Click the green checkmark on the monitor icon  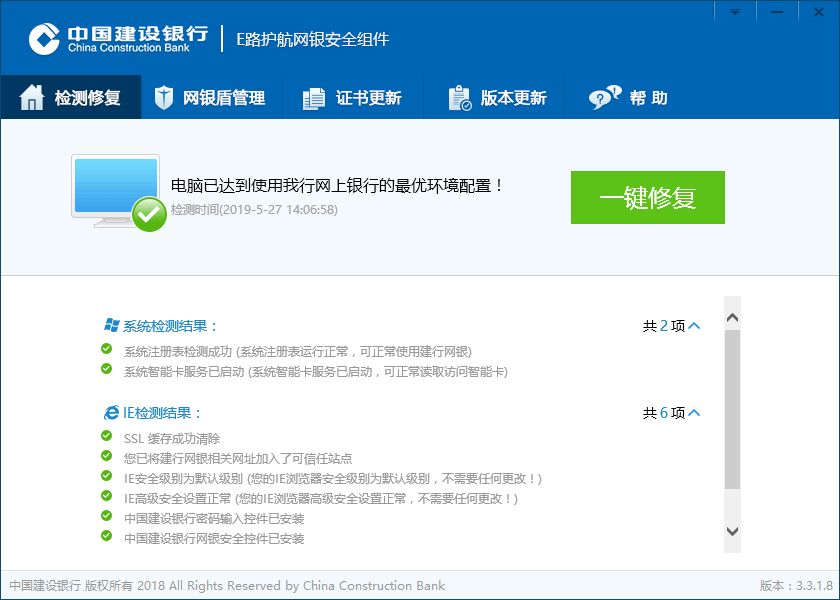pos(148,214)
